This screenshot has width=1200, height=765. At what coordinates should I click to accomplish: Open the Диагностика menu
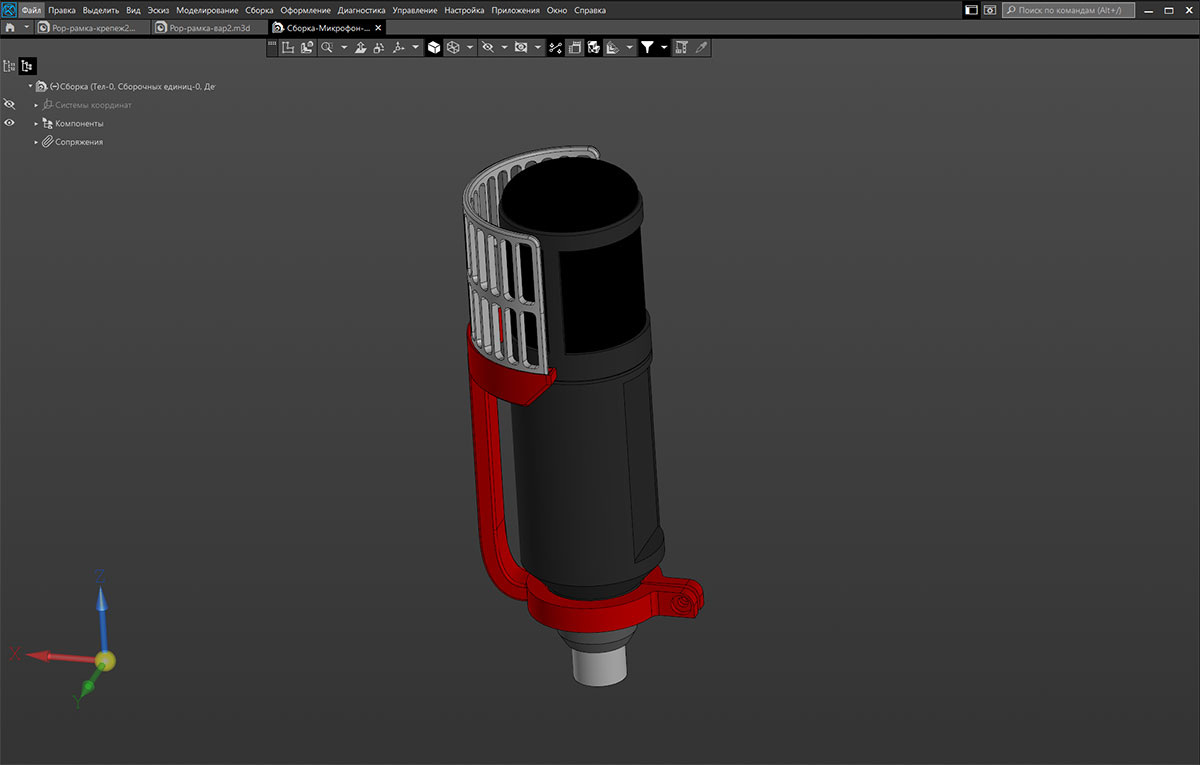pyautogui.click(x=362, y=10)
